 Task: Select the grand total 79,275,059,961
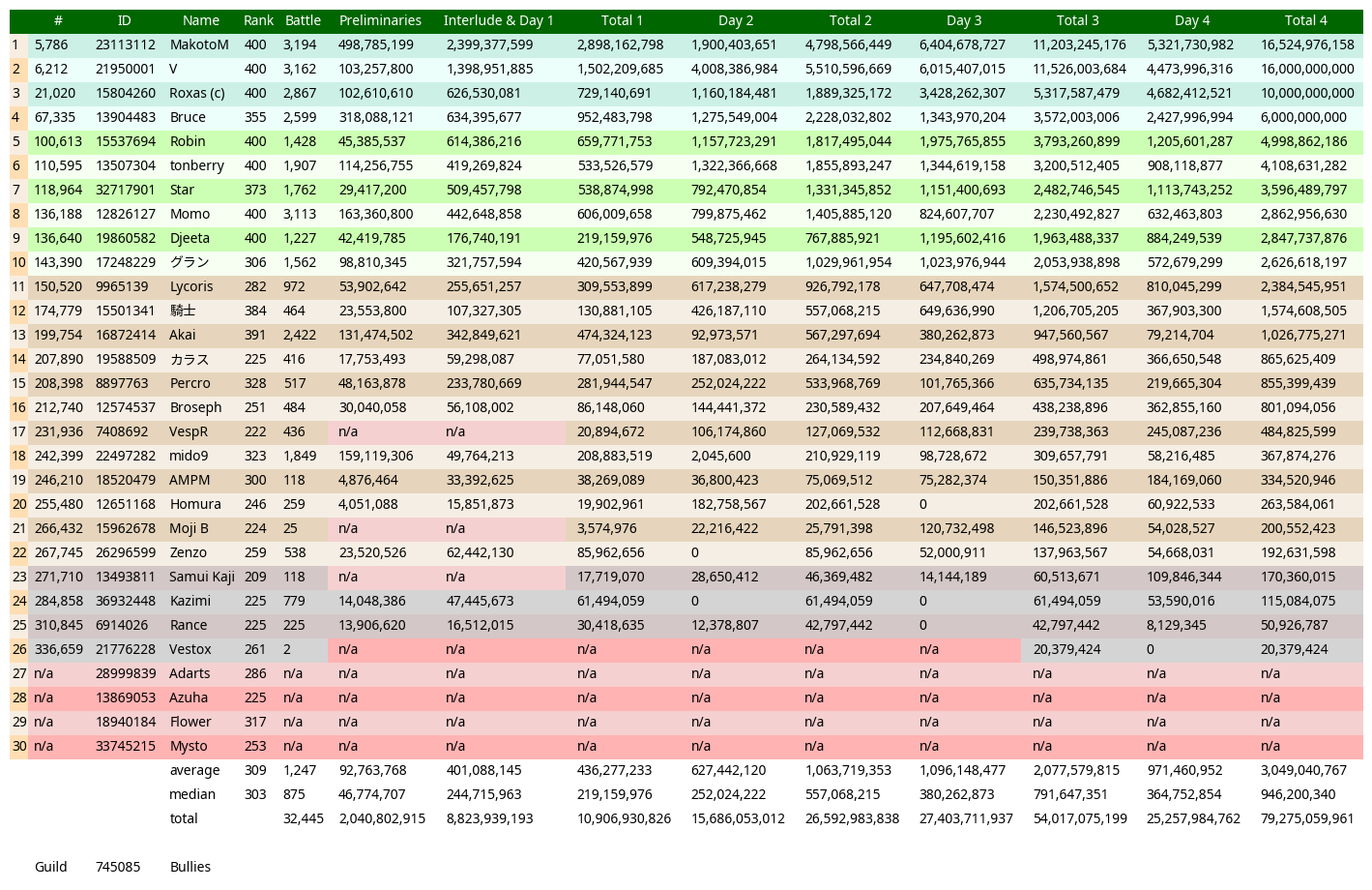tap(1307, 818)
